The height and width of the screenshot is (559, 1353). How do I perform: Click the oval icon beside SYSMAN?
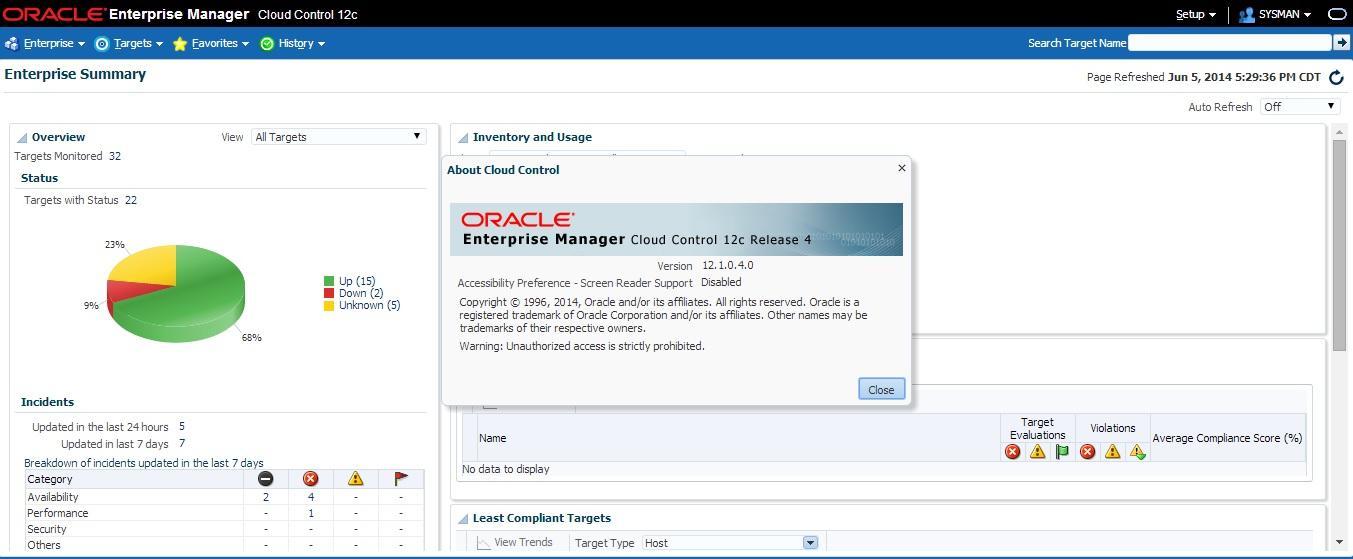click(x=1336, y=14)
